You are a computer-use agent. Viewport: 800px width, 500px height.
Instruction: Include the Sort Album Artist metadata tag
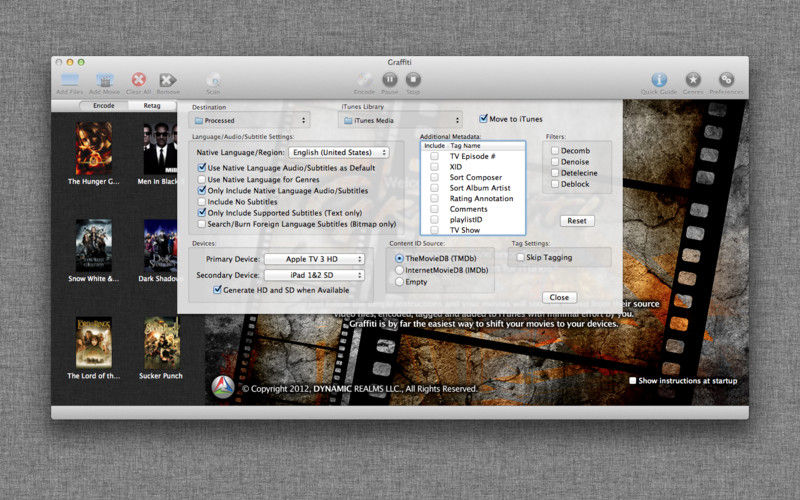pyautogui.click(x=434, y=188)
